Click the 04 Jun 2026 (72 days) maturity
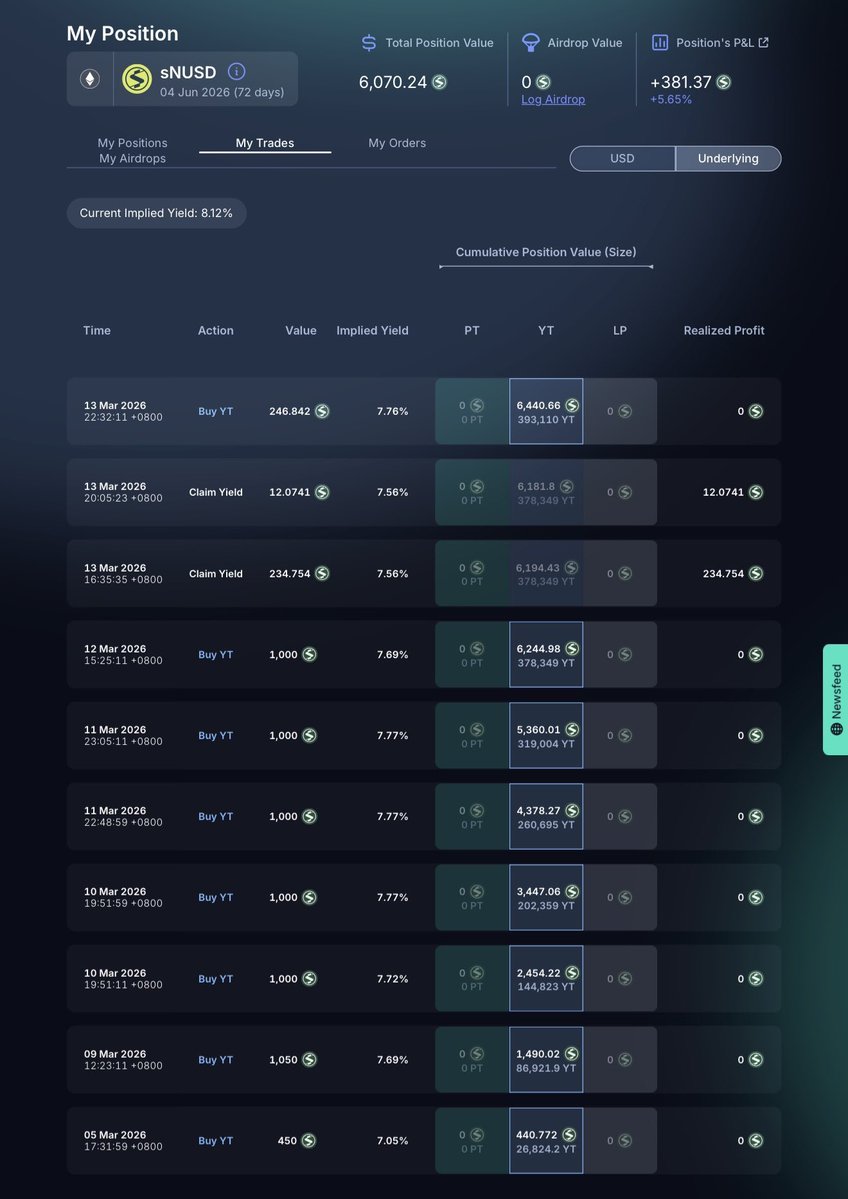 pos(222,93)
